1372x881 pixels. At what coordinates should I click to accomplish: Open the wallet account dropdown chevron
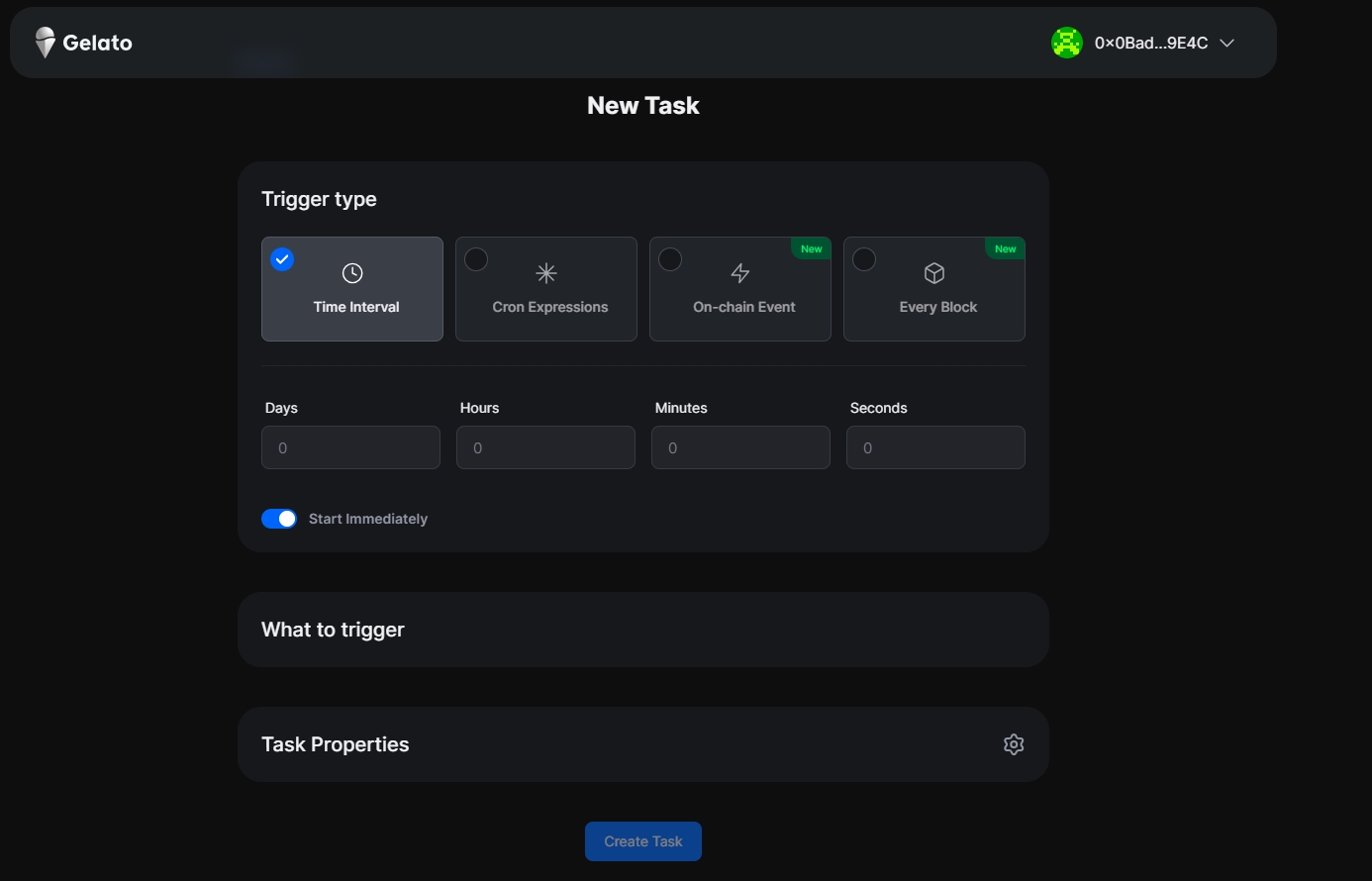point(1227,44)
